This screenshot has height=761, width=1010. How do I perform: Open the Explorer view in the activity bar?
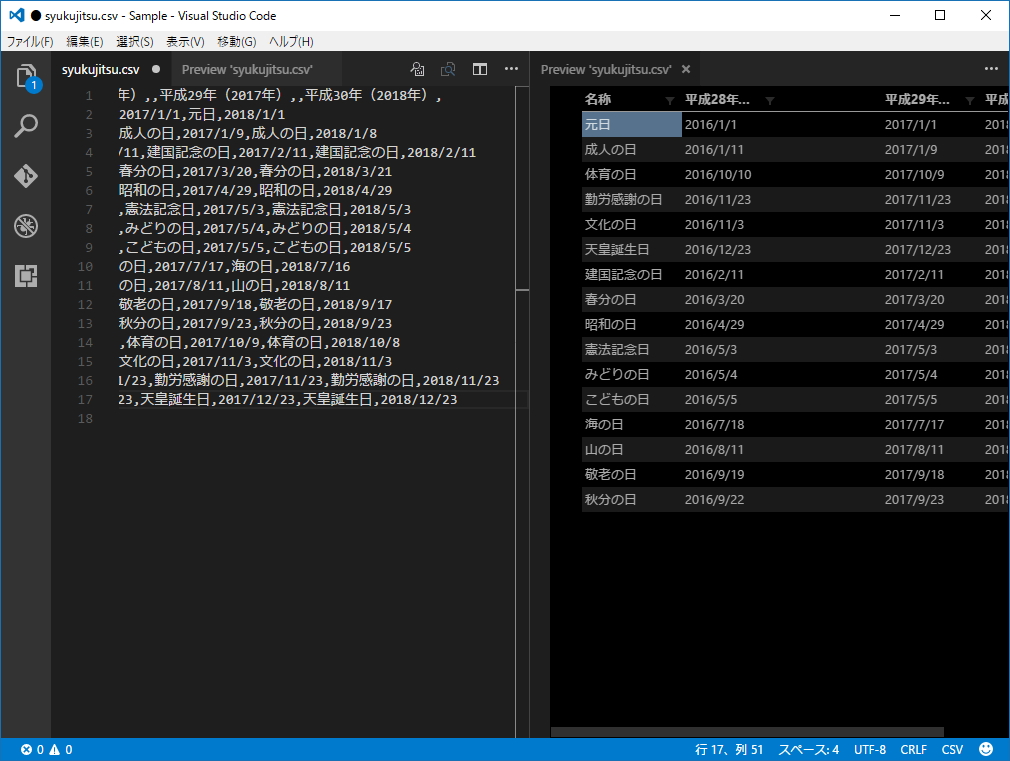point(26,76)
